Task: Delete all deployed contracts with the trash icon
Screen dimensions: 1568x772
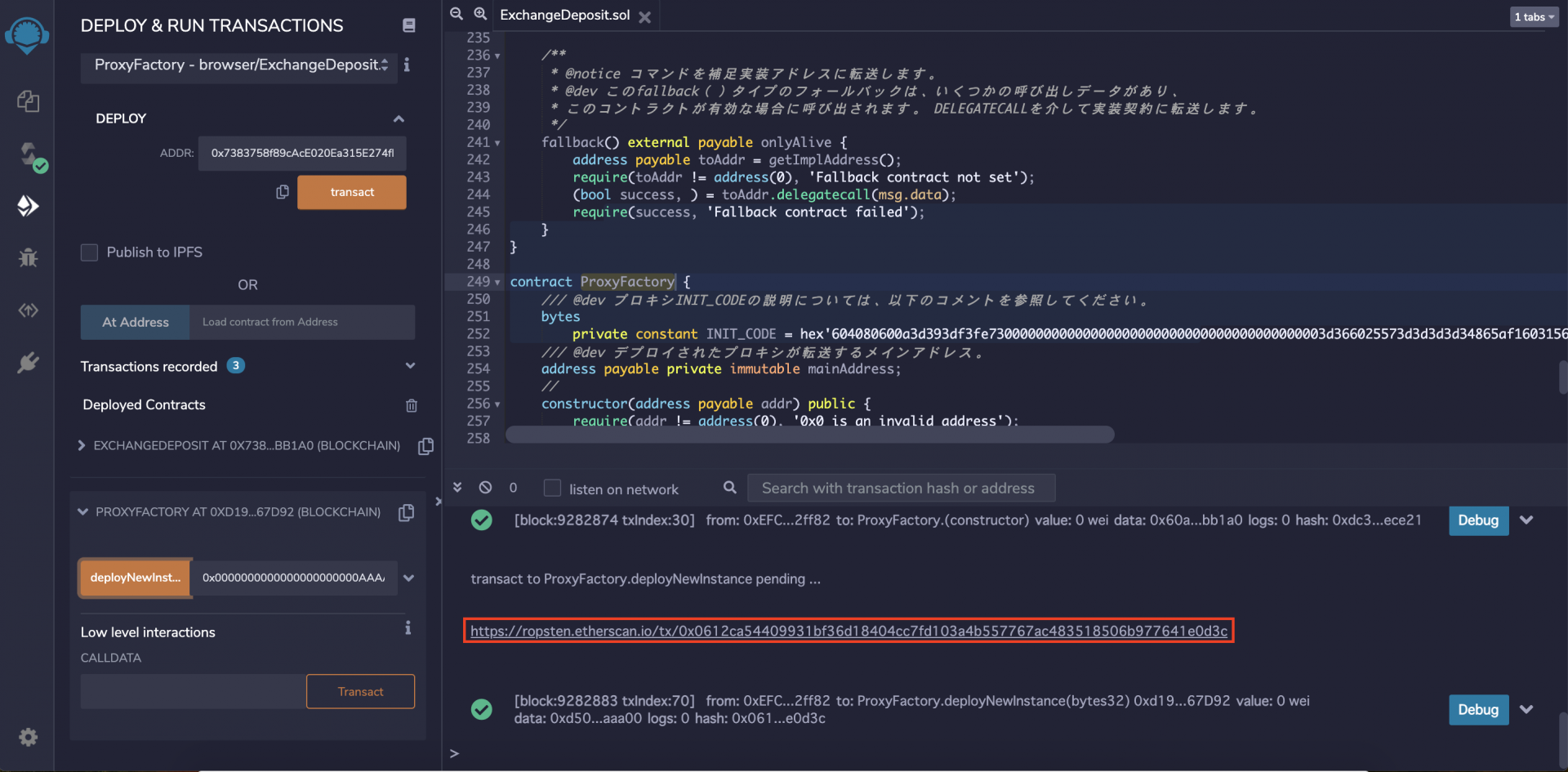Action: click(412, 405)
